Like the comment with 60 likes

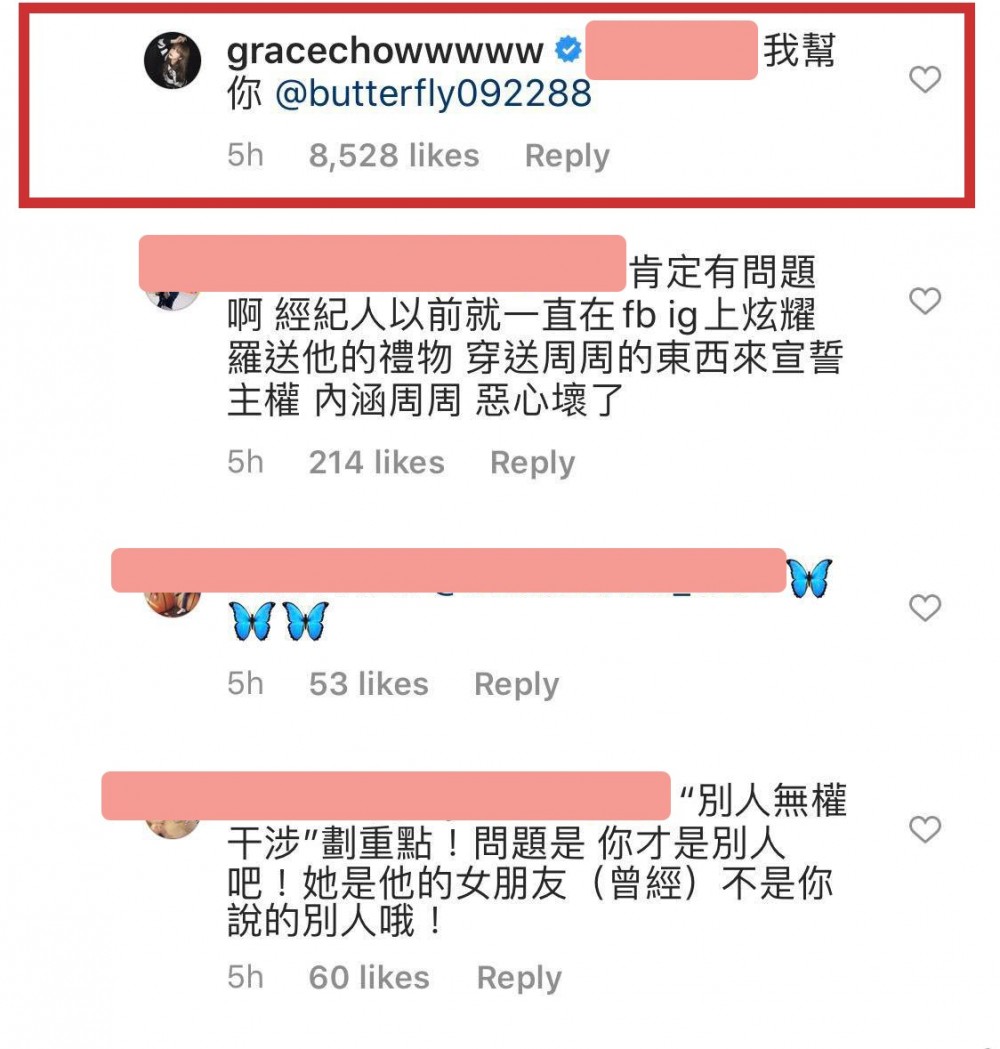pyautogui.click(x=925, y=830)
